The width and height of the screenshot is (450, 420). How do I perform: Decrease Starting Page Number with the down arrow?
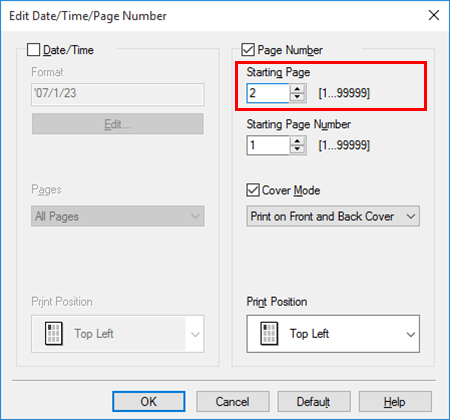[297, 149]
